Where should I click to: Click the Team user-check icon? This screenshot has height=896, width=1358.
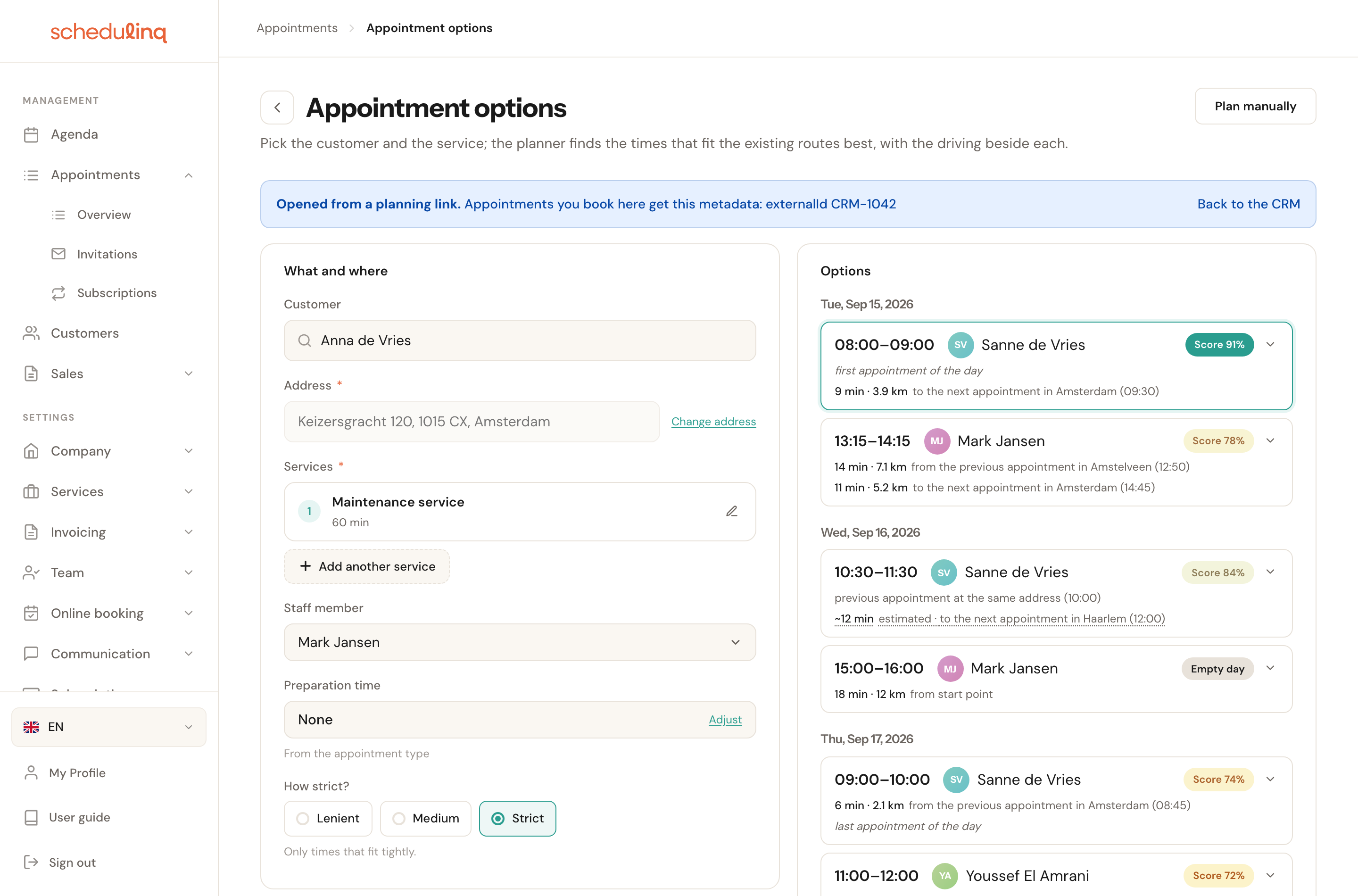[32, 572]
